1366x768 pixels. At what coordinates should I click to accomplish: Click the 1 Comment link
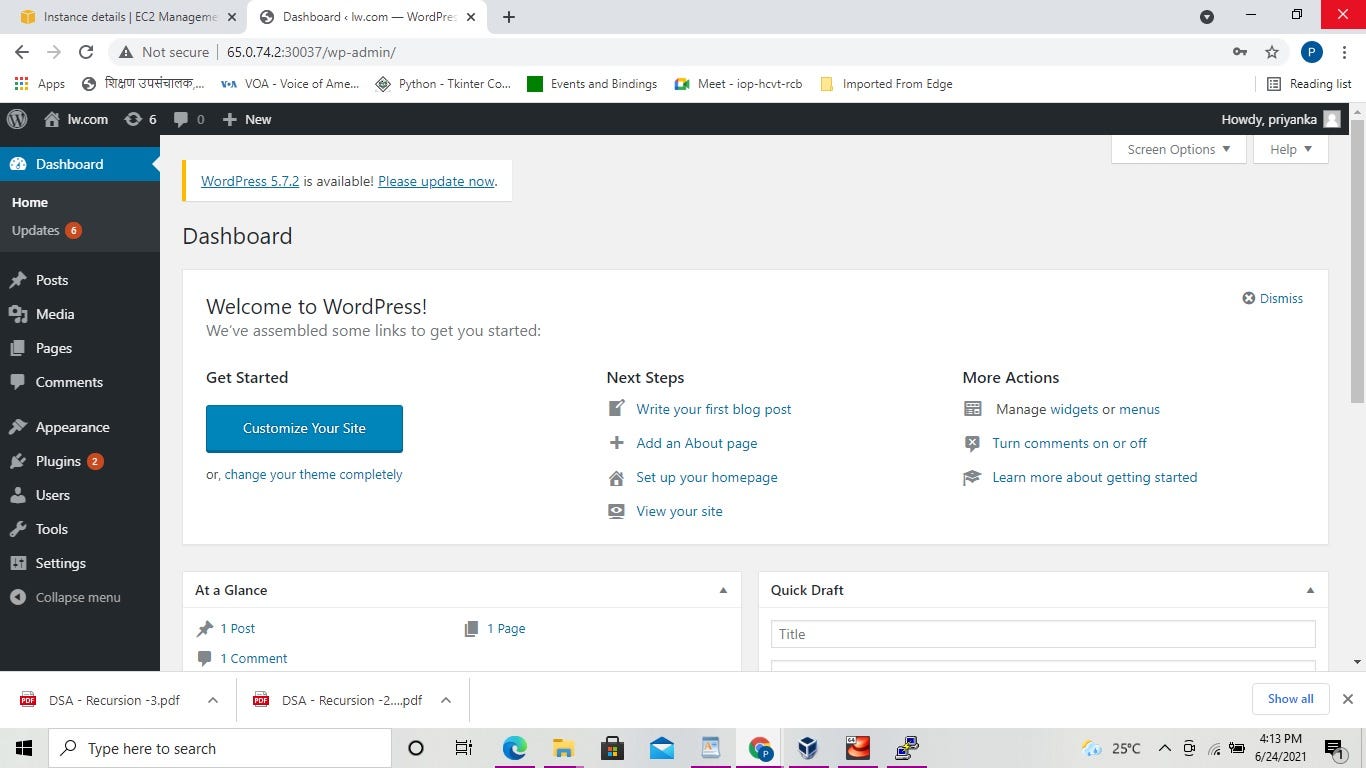pos(254,658)
